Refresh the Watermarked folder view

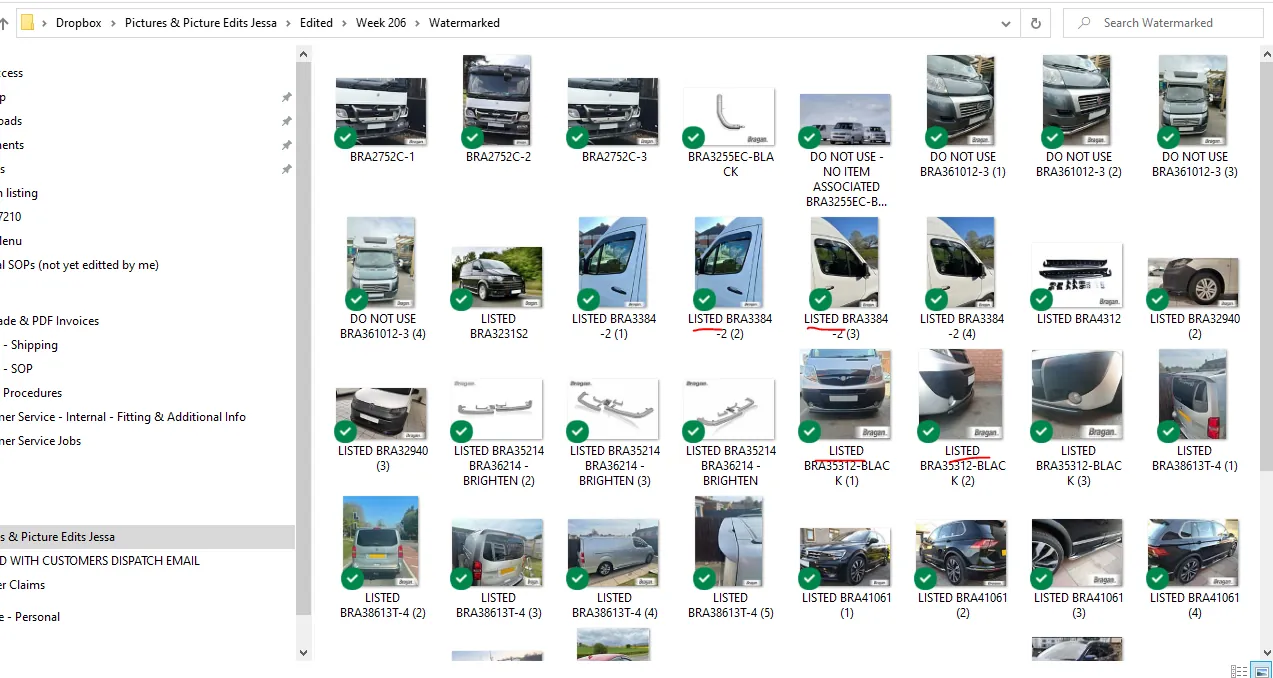click(1035, 23)
